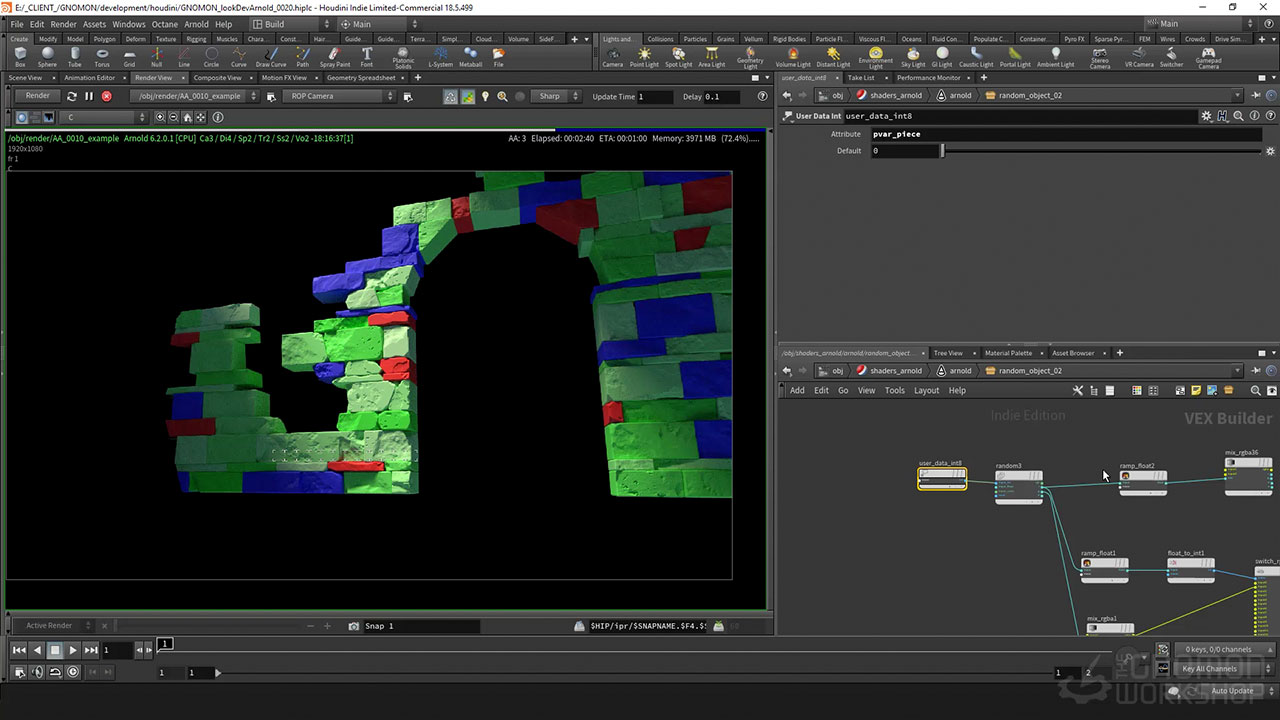This screenshot has height=720, width=1280.
Task: Add a Spot Light from shelf
Action: (x=678, y=56)
